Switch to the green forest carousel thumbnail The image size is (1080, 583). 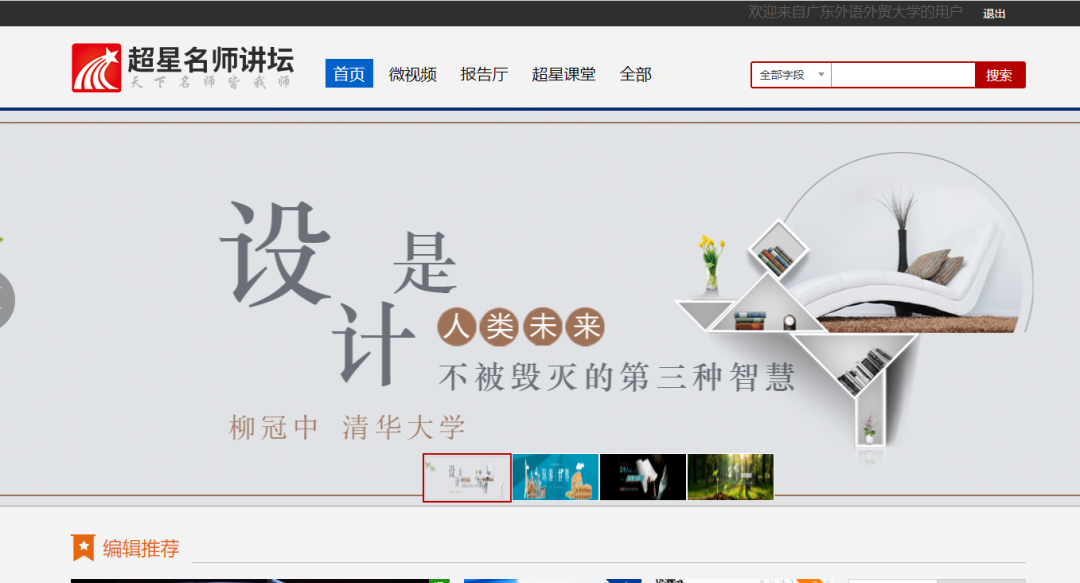tap(730, 477)
